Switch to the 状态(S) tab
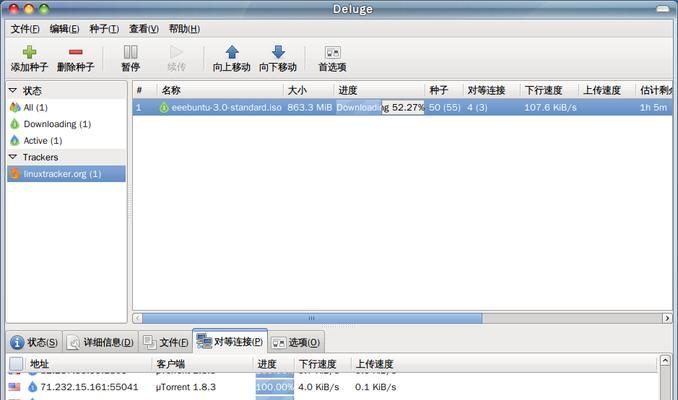678x400 pixels. pyautogui.click(x=34, y=342)
